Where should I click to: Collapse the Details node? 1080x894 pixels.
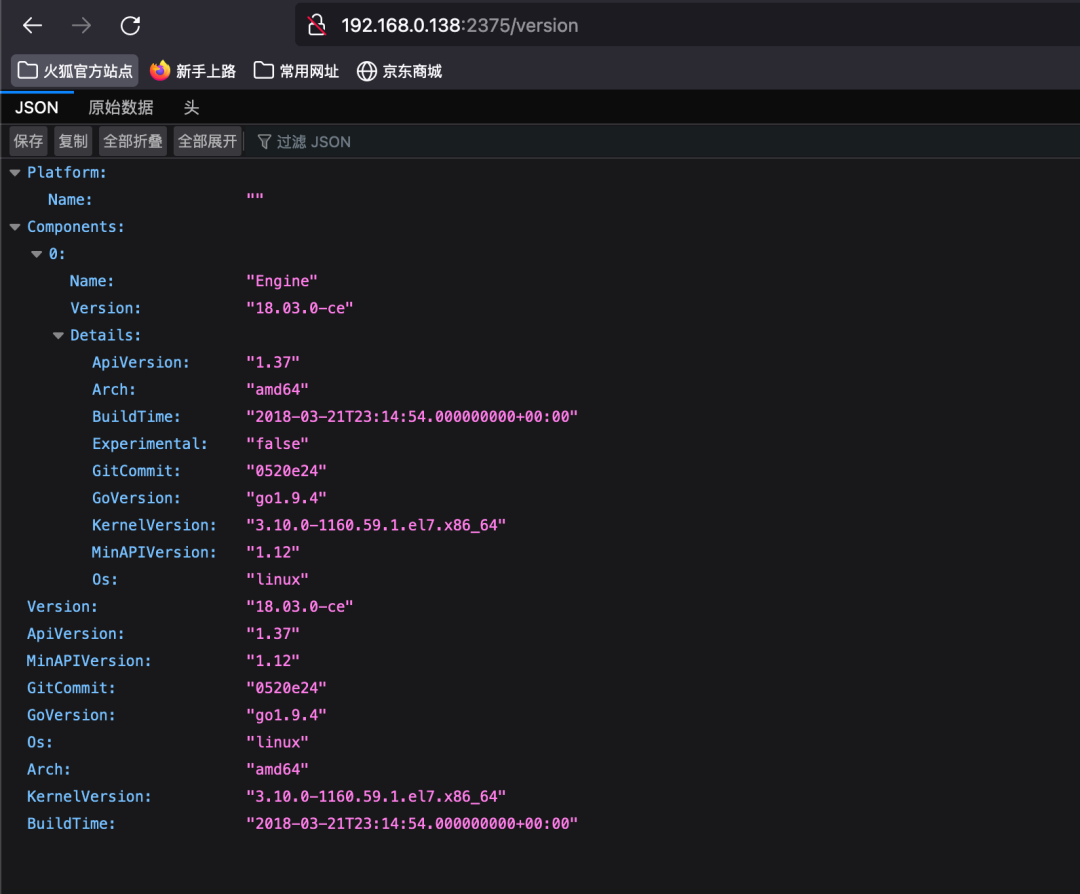tap(59, 335)
